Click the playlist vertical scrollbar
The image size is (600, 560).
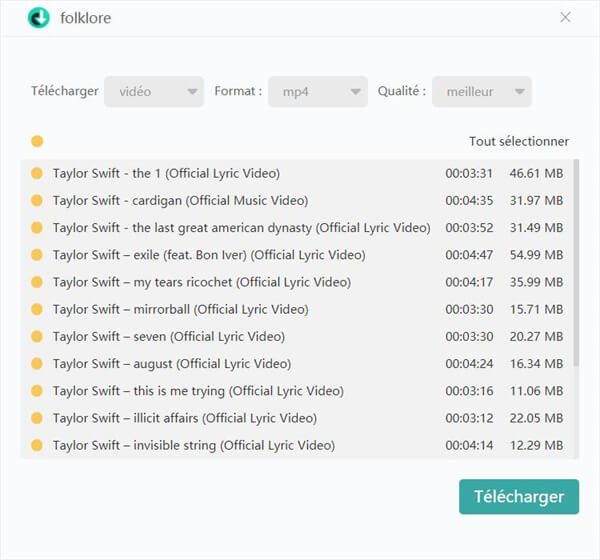click(x=576, y=263)
